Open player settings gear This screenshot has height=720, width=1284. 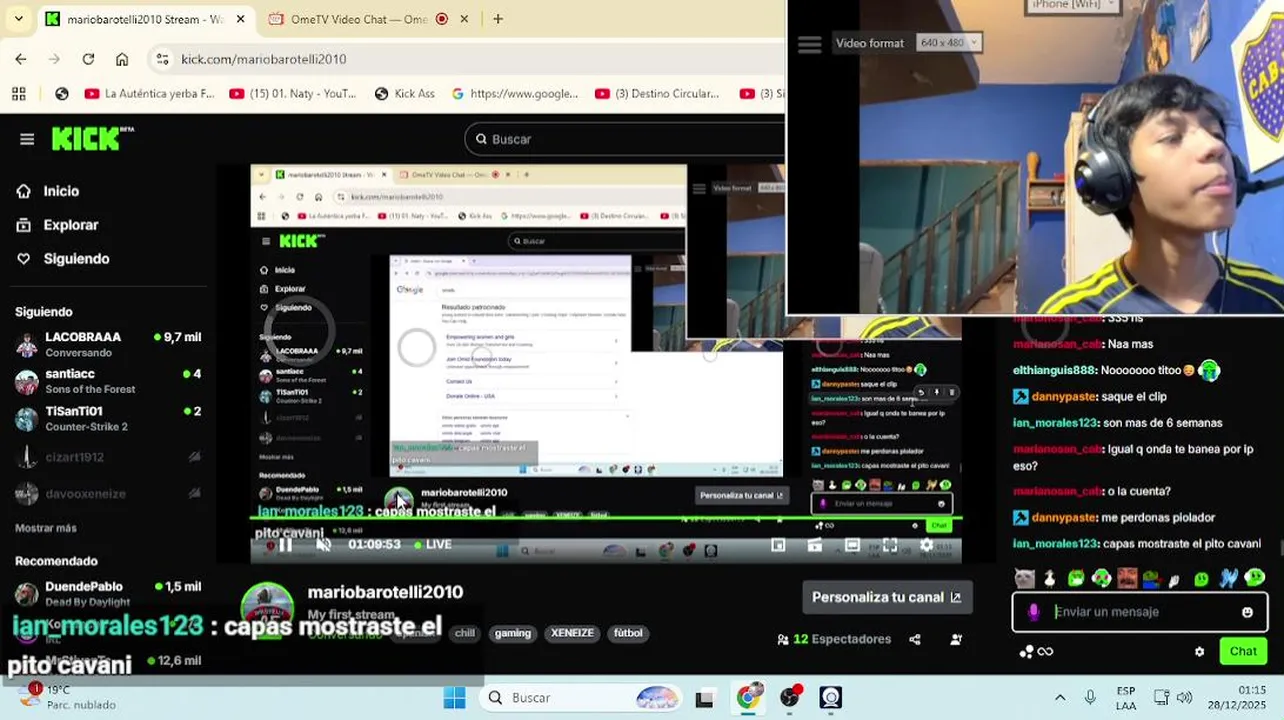(x=927, y=545)
